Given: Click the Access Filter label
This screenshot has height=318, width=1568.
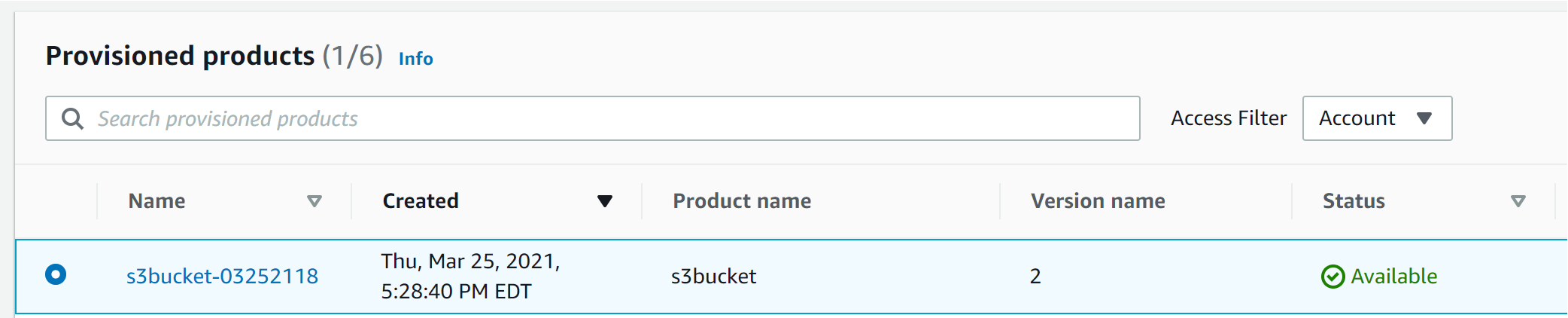Looking at the screenshot, I should [x=1229, y=118].
